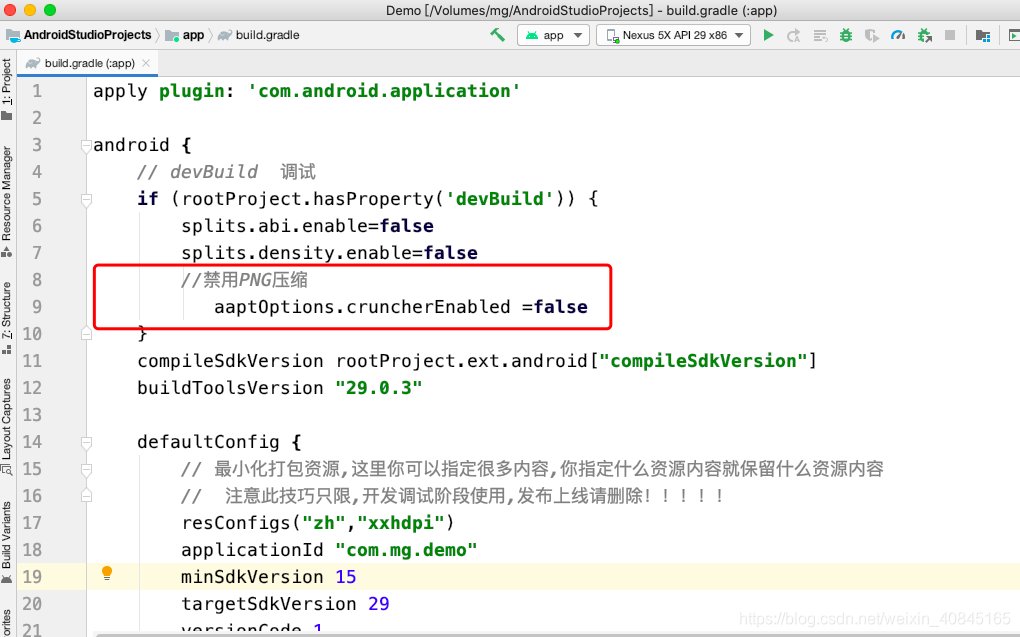Start debugging with the green bug icon

pos(846,35)
